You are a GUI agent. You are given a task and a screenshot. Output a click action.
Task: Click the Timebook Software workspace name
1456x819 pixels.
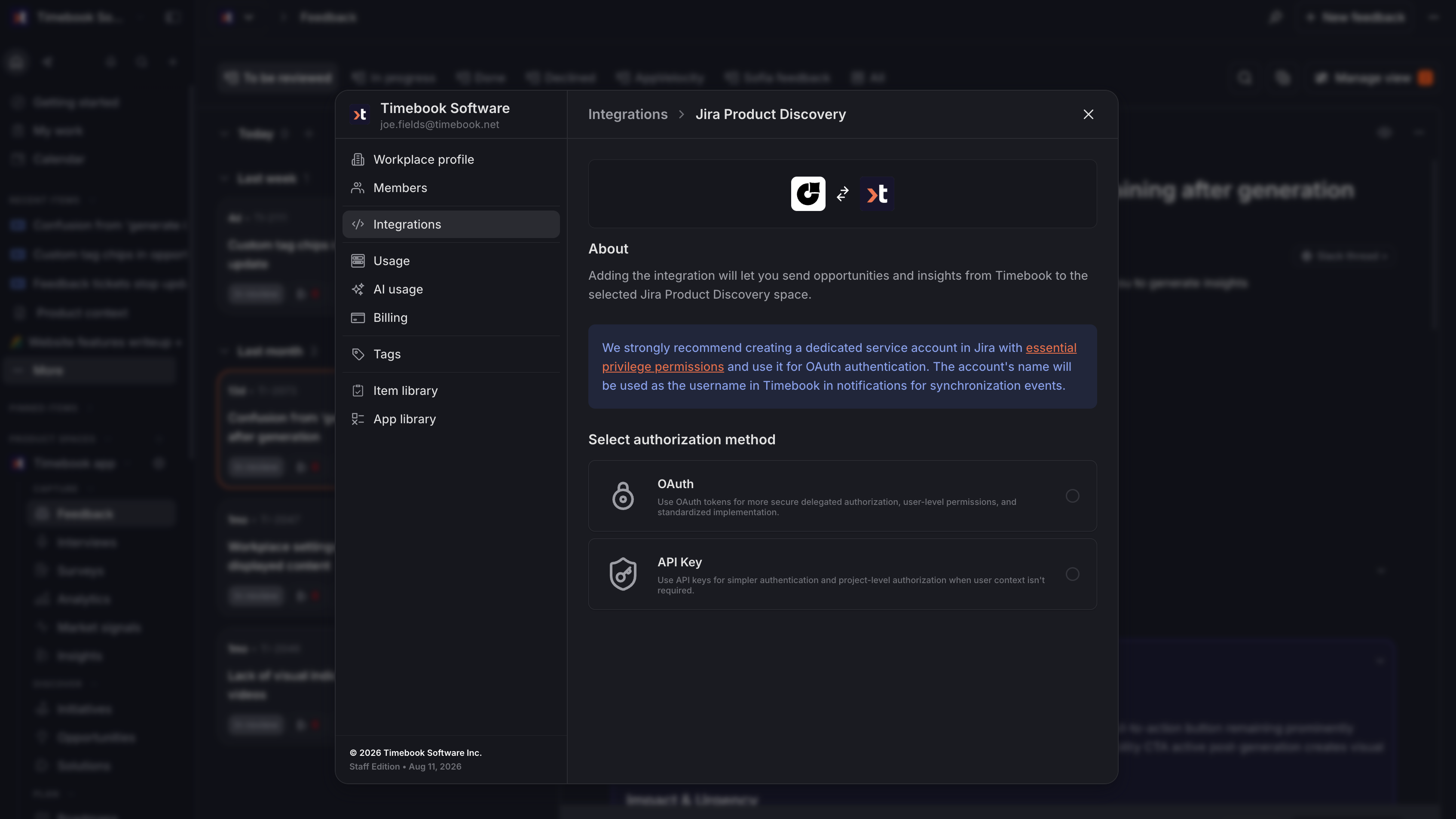pos(445,108)
